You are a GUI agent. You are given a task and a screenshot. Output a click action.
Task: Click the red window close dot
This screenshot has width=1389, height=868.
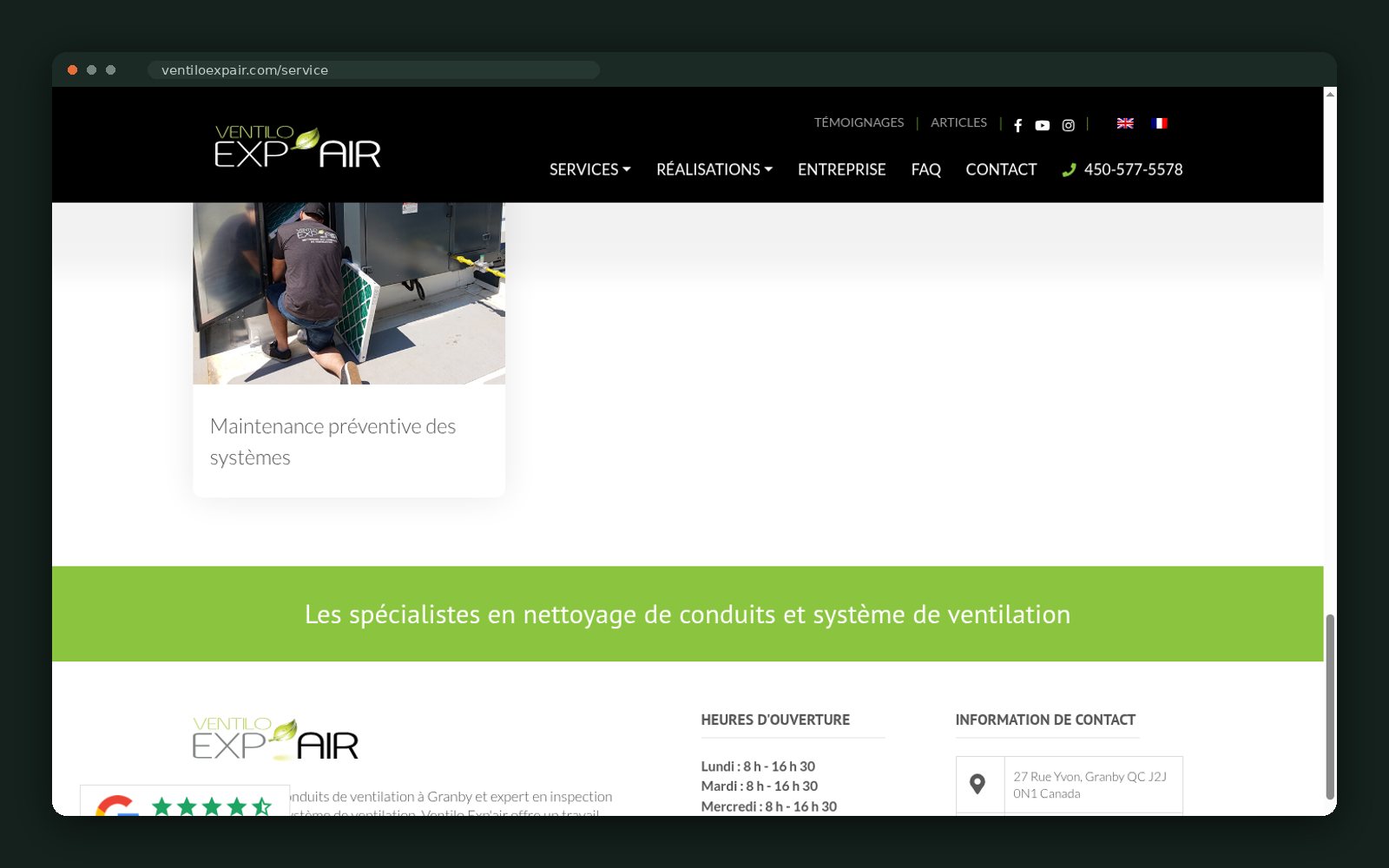[73, 70]
